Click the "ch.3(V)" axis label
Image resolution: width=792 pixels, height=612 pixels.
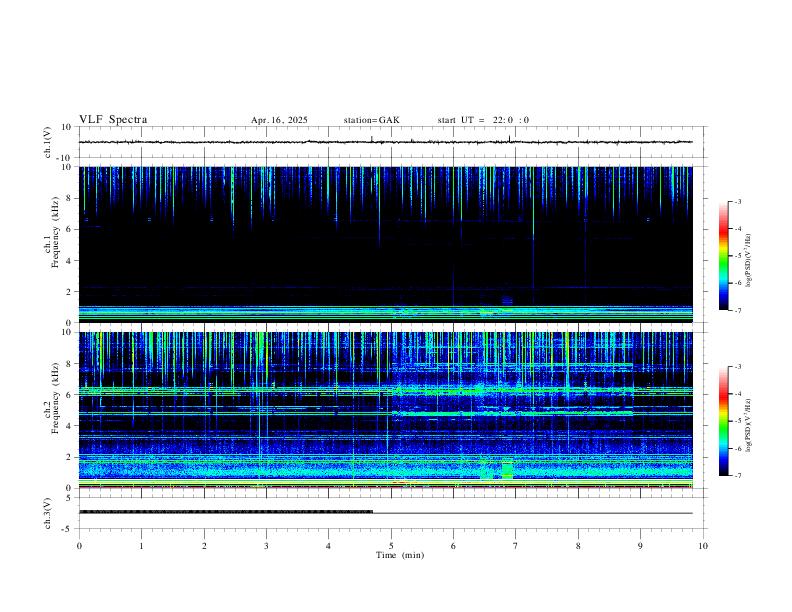click(x=48, y=514)
